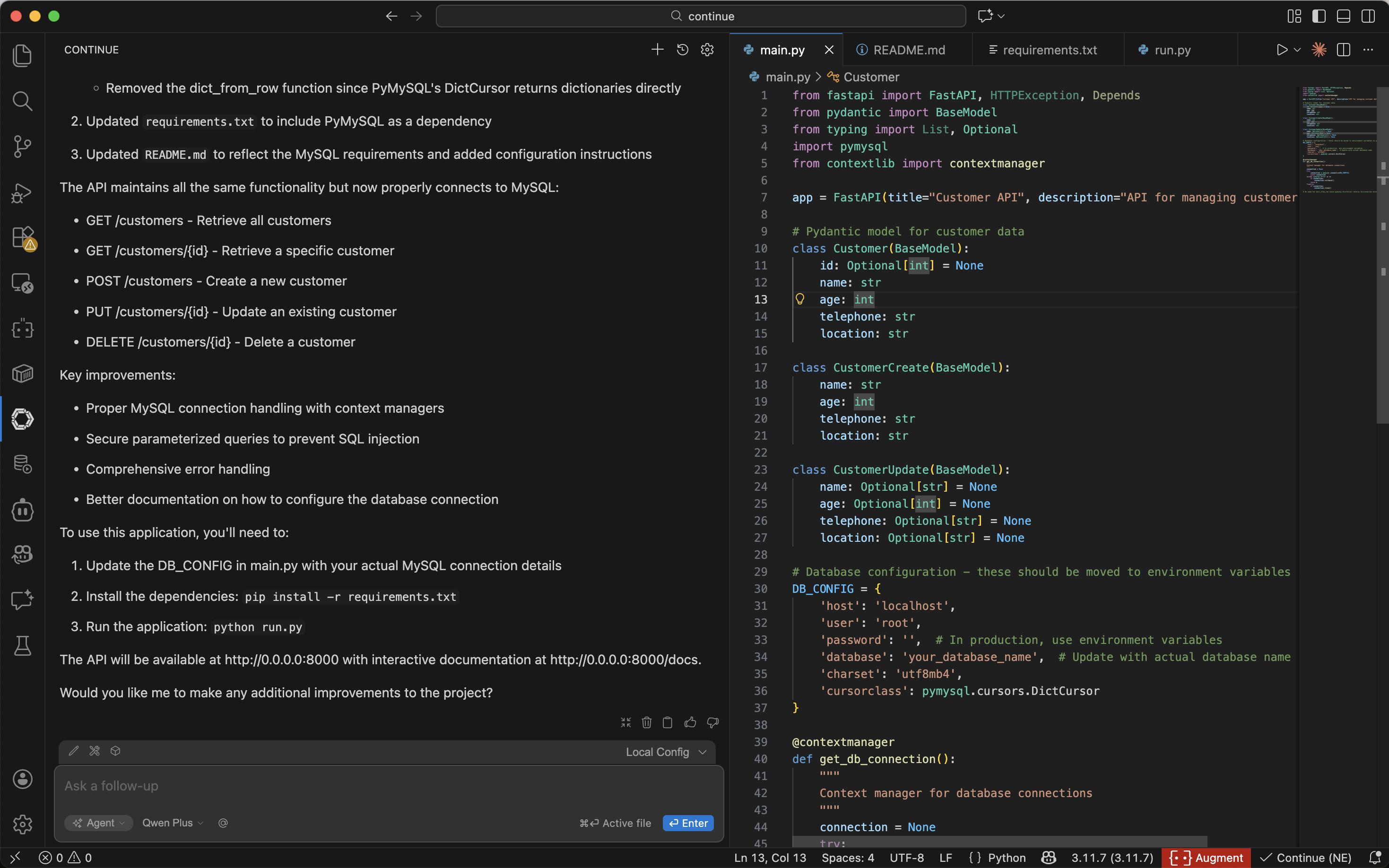Open the Local Config dropdown
Viewport: 1389px width, 868px height.
(x=666, y=752)
